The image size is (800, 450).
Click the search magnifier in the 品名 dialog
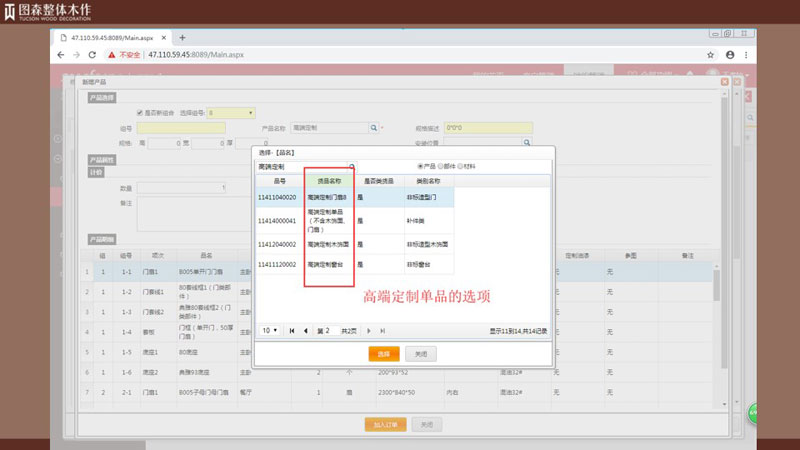coord(351,166)
